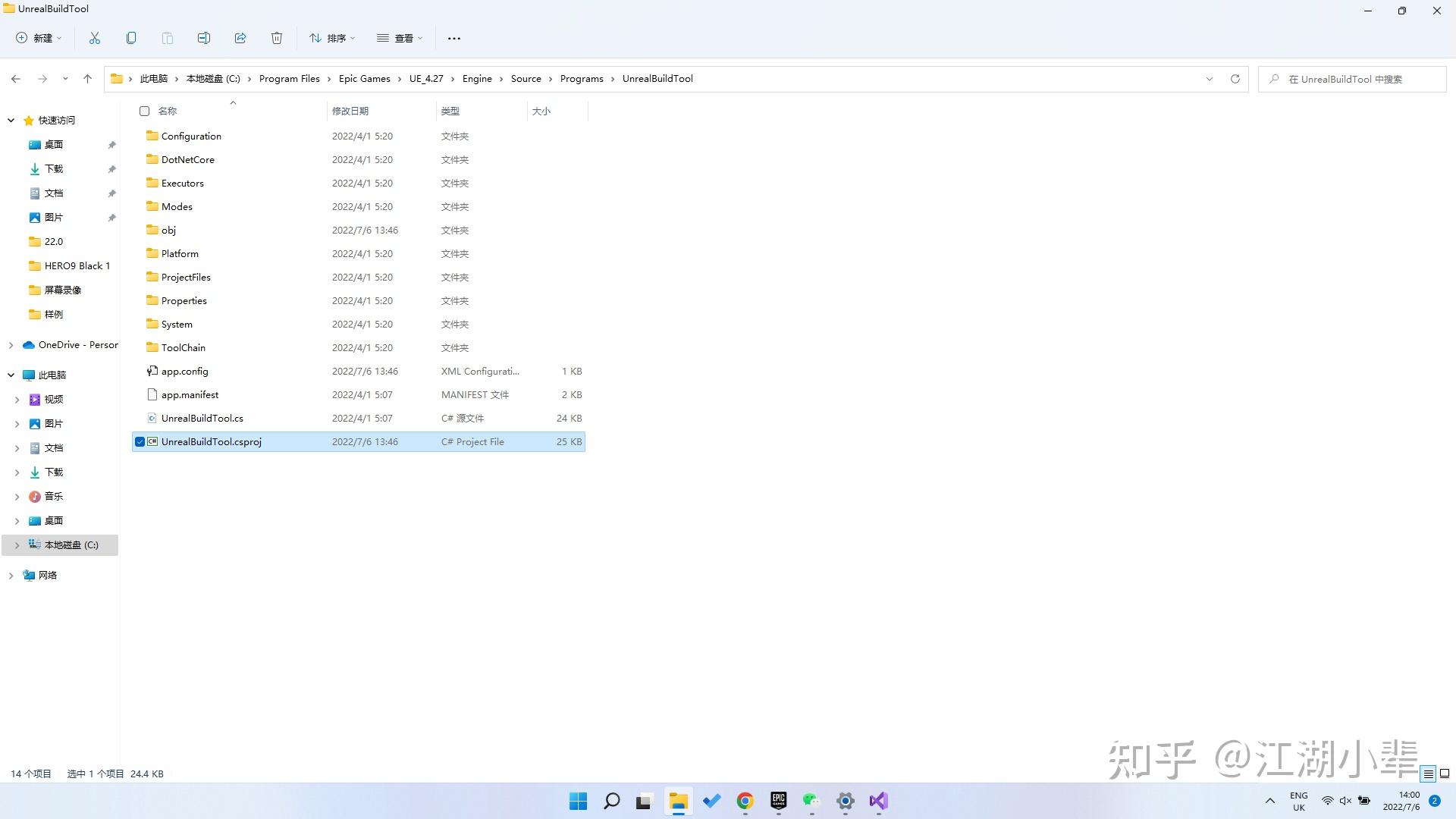The width and height of the screenshot is (1456, 819).
Task: Open the 新建 New menu
Action: point(38,38)
